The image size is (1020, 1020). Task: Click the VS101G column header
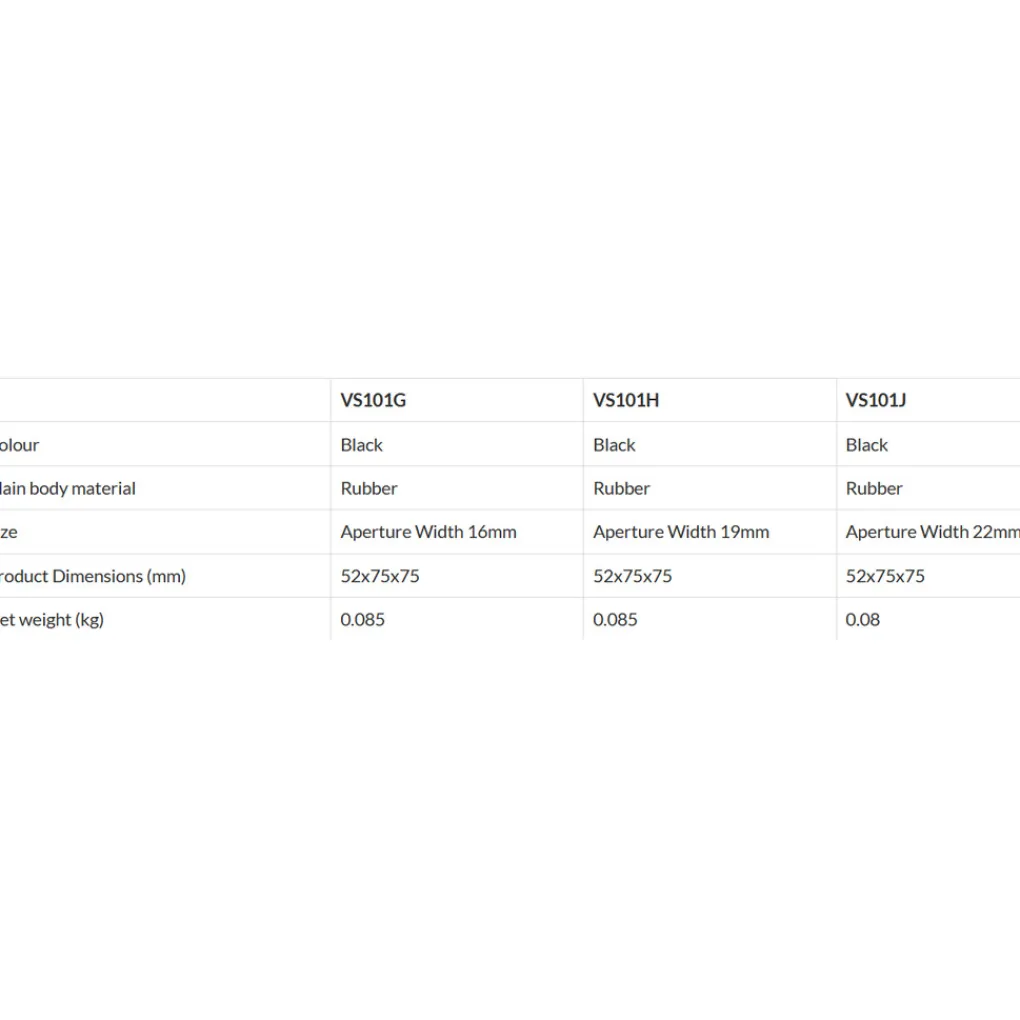click(373, 400)
